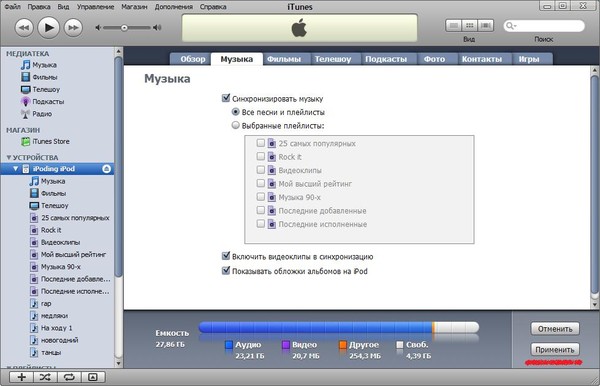600x386 pixels.
Task: Check the Последние добавленные playlist checkbox
Action: [261, 210]
